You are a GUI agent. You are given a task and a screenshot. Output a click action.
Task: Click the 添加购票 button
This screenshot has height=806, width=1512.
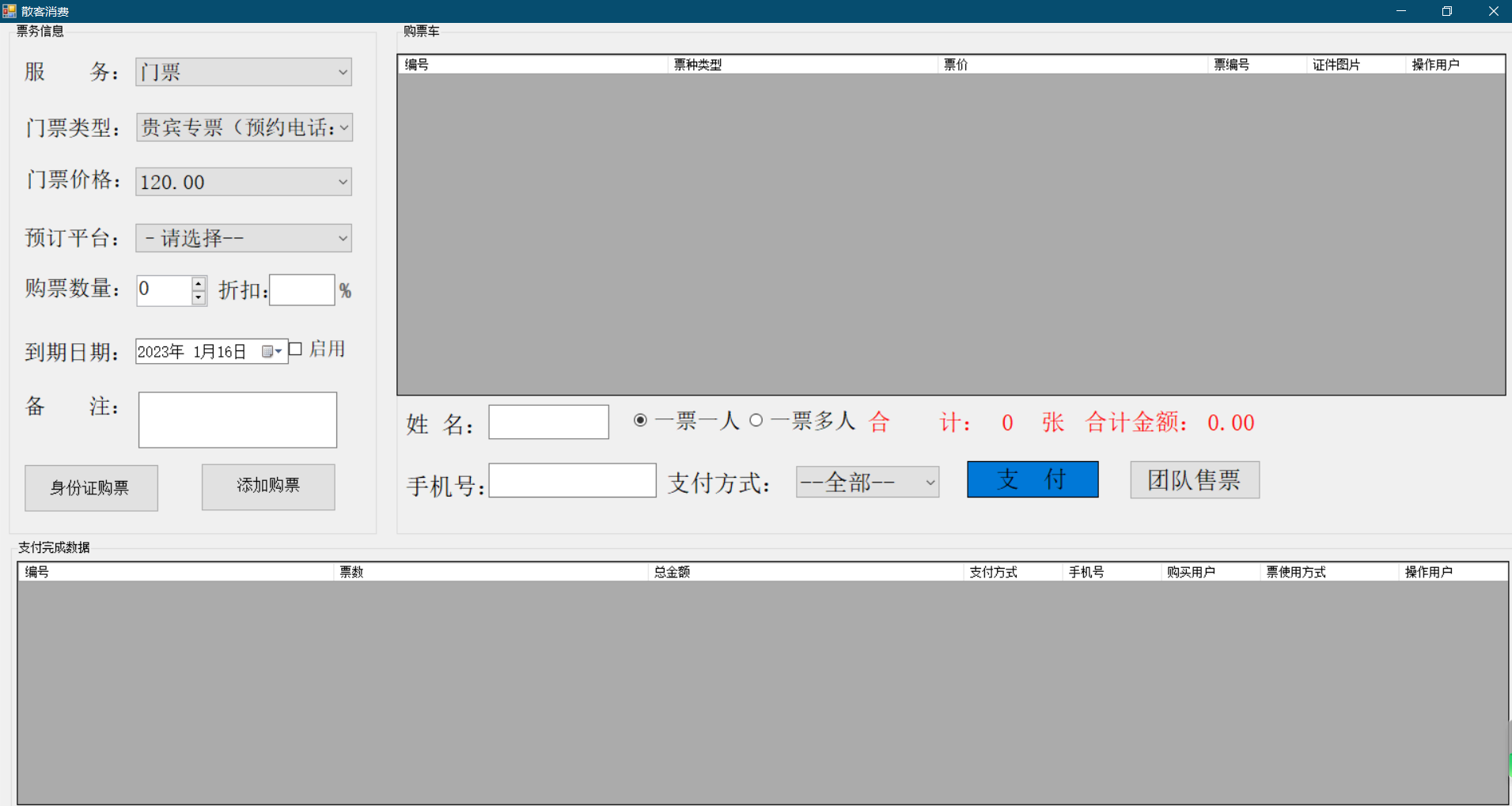(268, 486)
